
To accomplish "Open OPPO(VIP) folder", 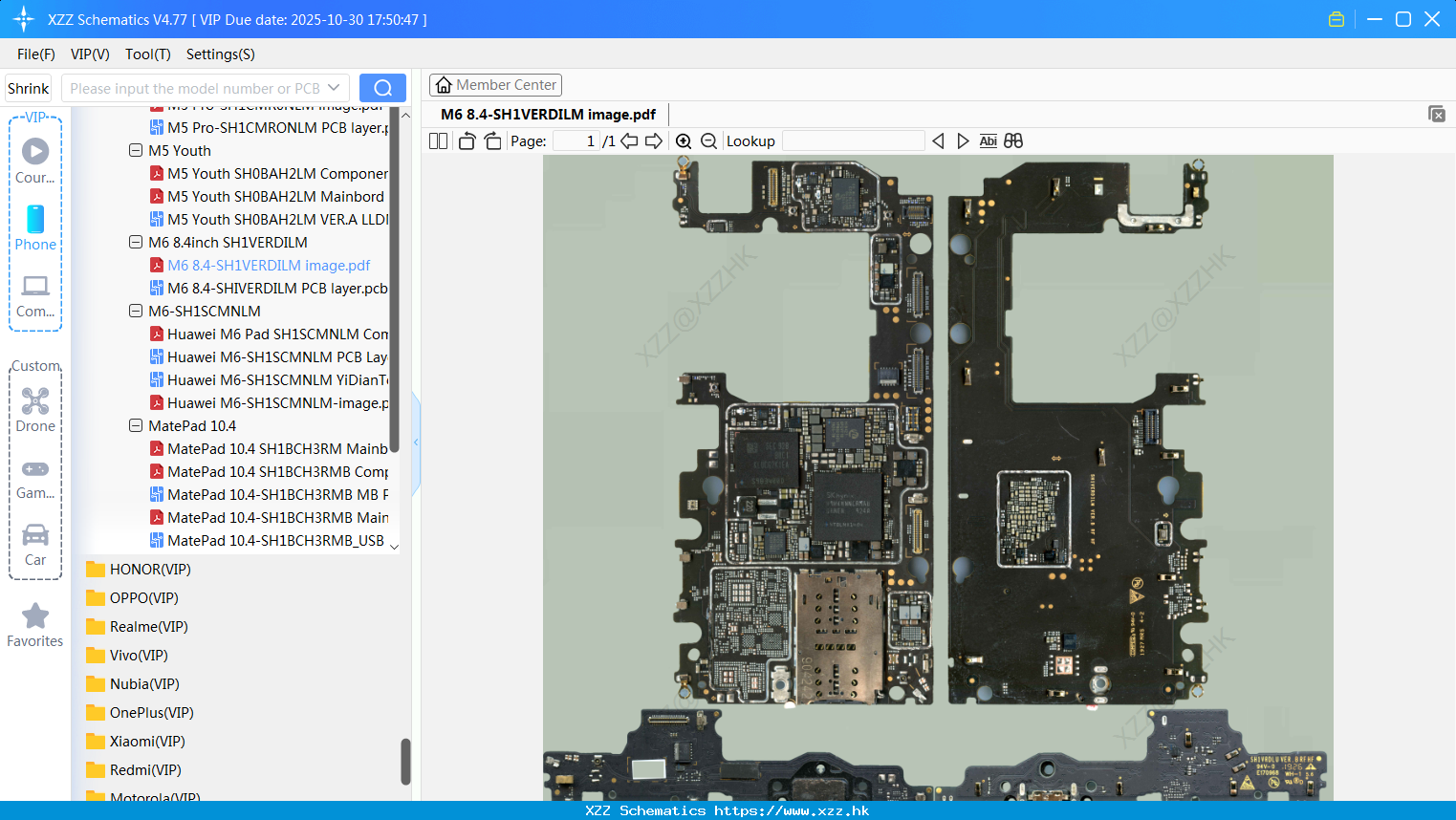I will coord(132,598).
